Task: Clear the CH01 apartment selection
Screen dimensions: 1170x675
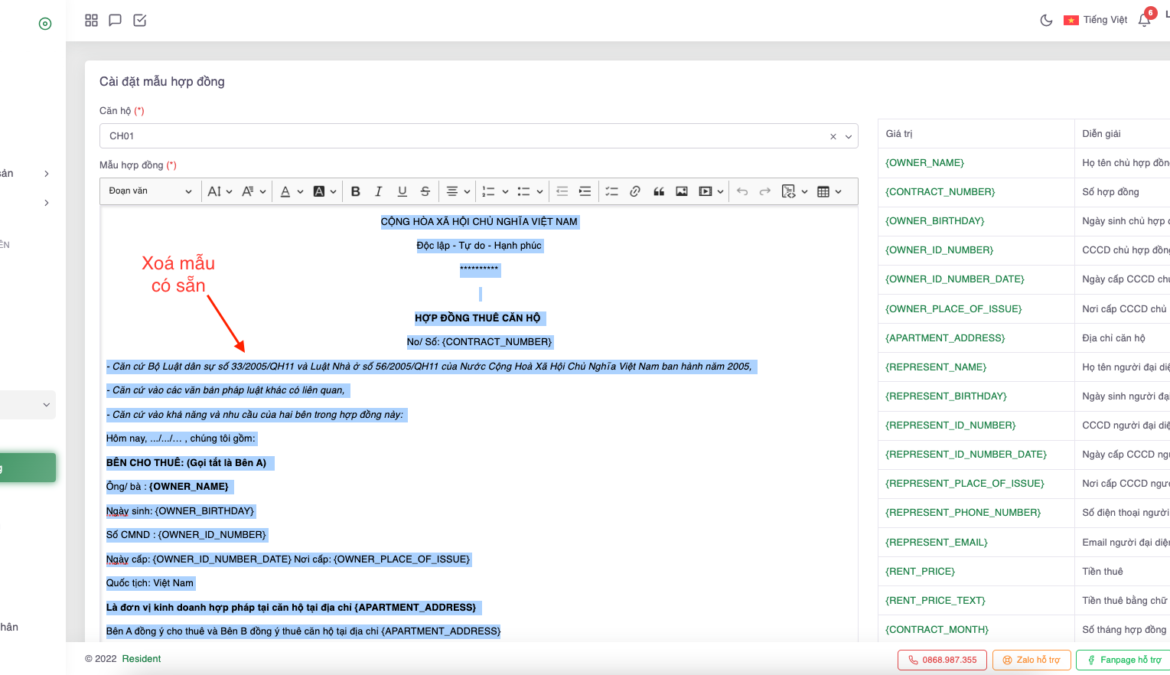Action: (833, 136)
